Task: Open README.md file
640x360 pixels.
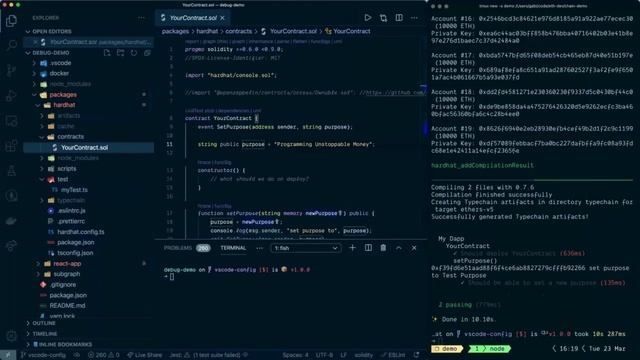Action: [67, 306]
